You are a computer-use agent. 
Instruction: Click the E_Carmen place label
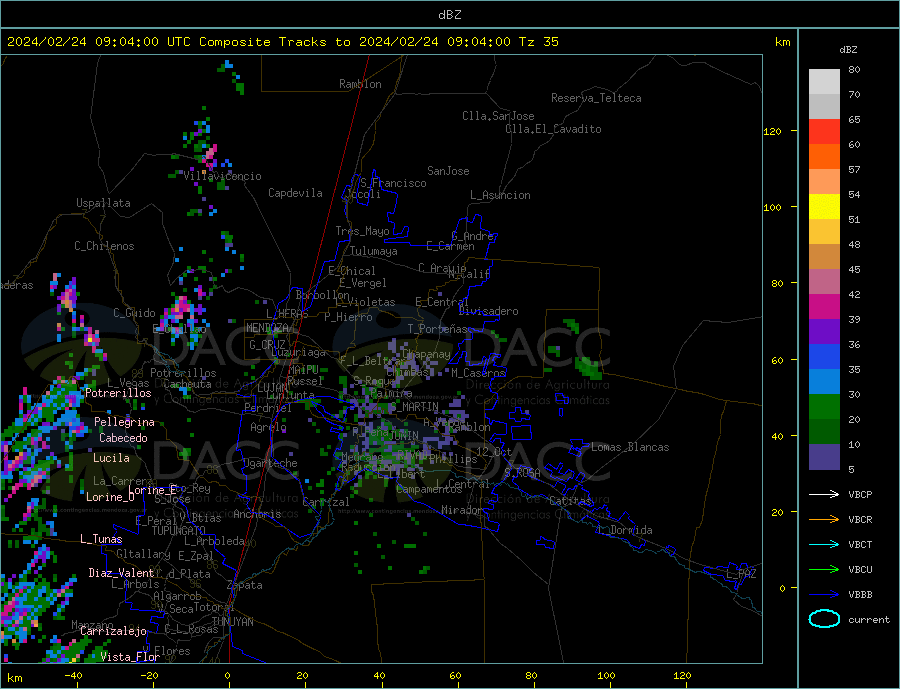click(450, 247)
